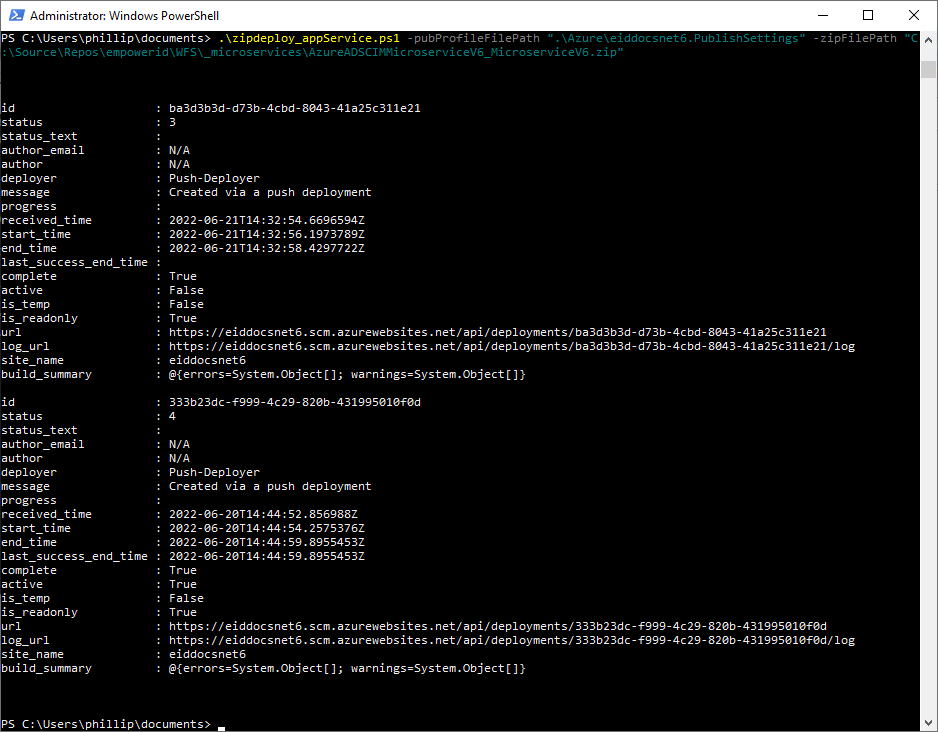The image size is (938, 732).
Task: Click the second deployment url ending in 010f0d
Action: (x=497, y=626)
